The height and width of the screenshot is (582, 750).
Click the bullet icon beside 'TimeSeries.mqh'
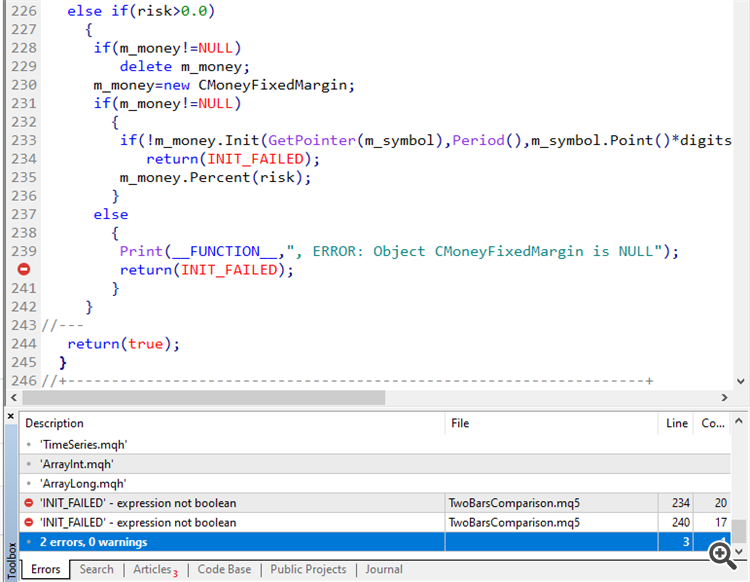click(30, 444)
